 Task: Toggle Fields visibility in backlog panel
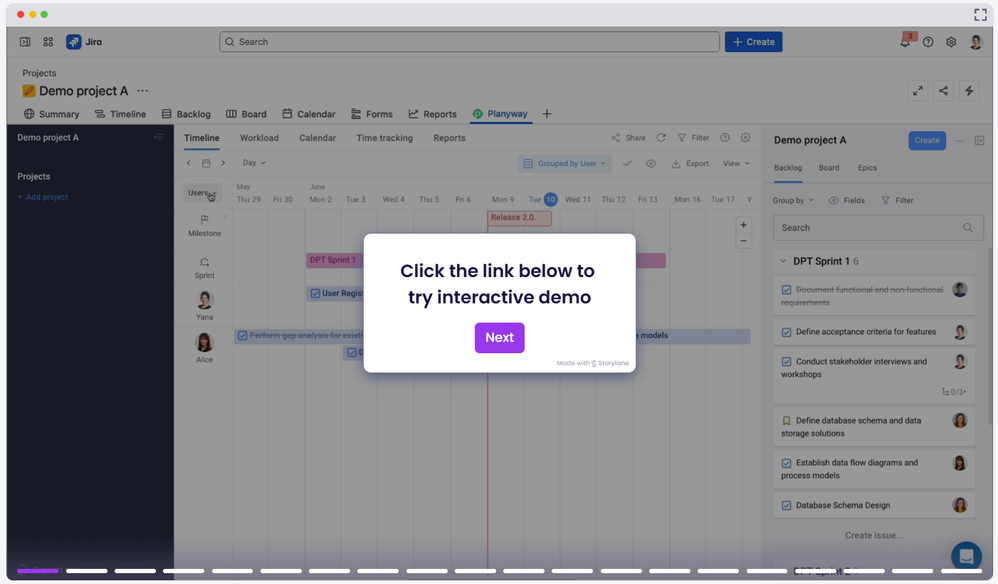click(x=847, y=200)
